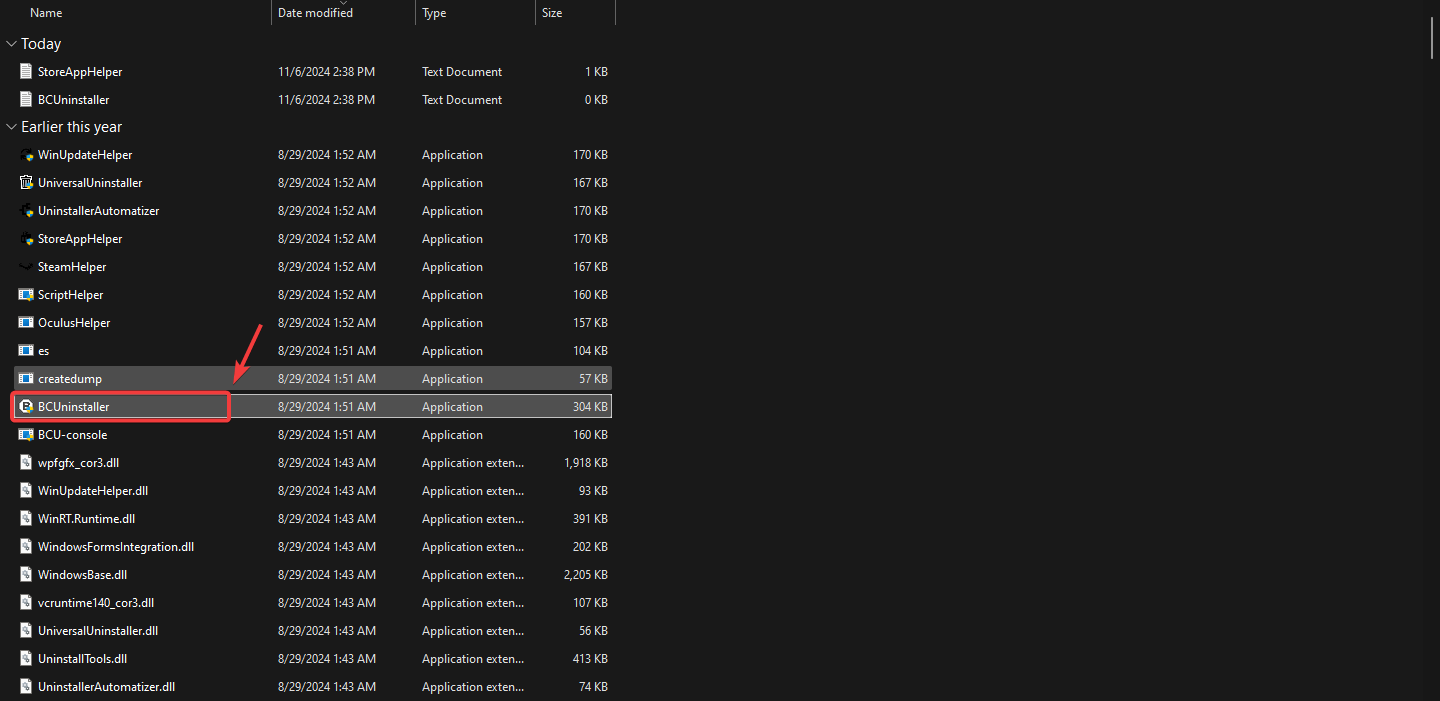Click the wpfgfx_cor3.dll file icon
This screenshot has width=1440, height=701.
pos(27,463)
